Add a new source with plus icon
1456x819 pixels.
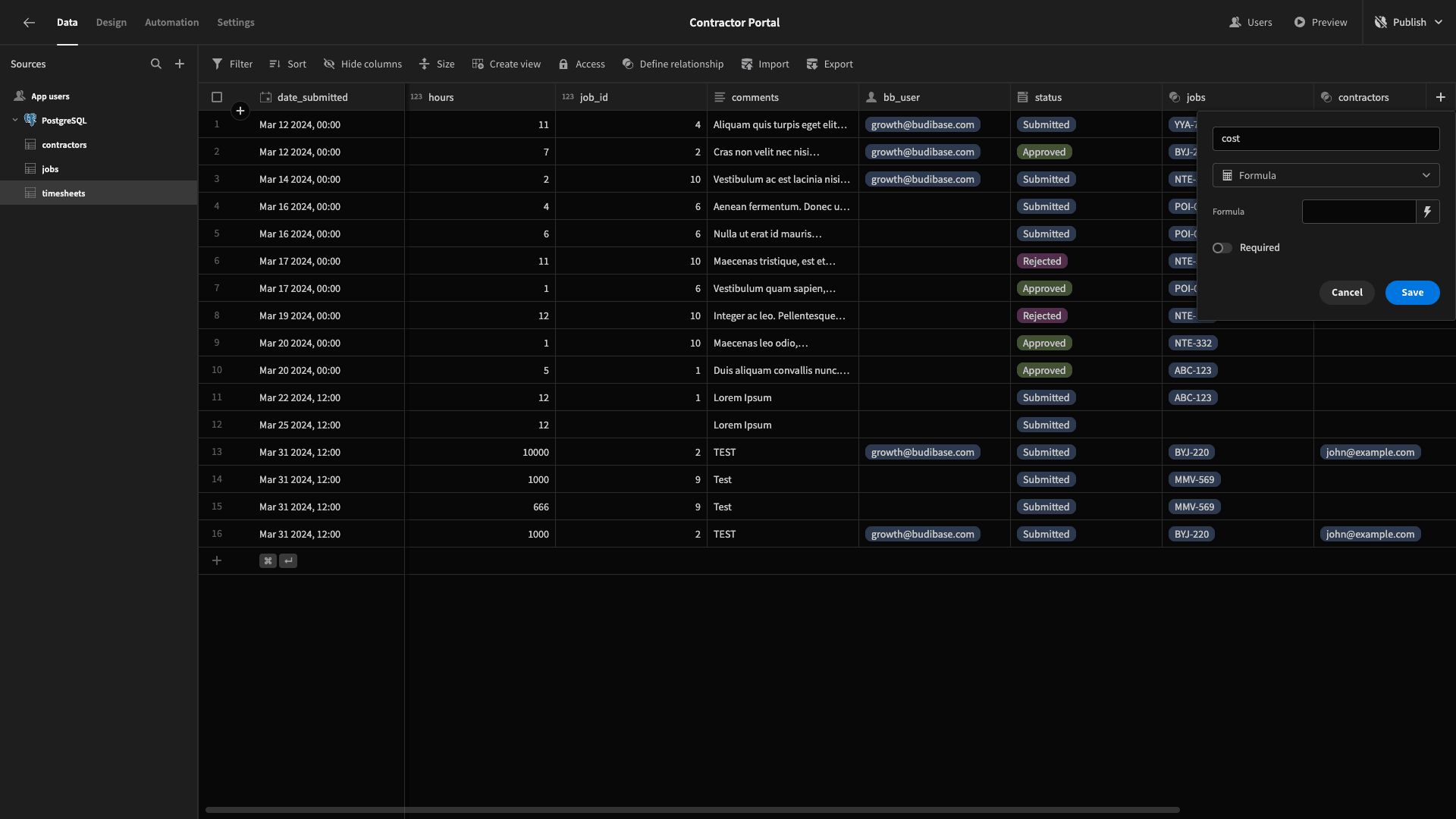click(x=180, y=64)
